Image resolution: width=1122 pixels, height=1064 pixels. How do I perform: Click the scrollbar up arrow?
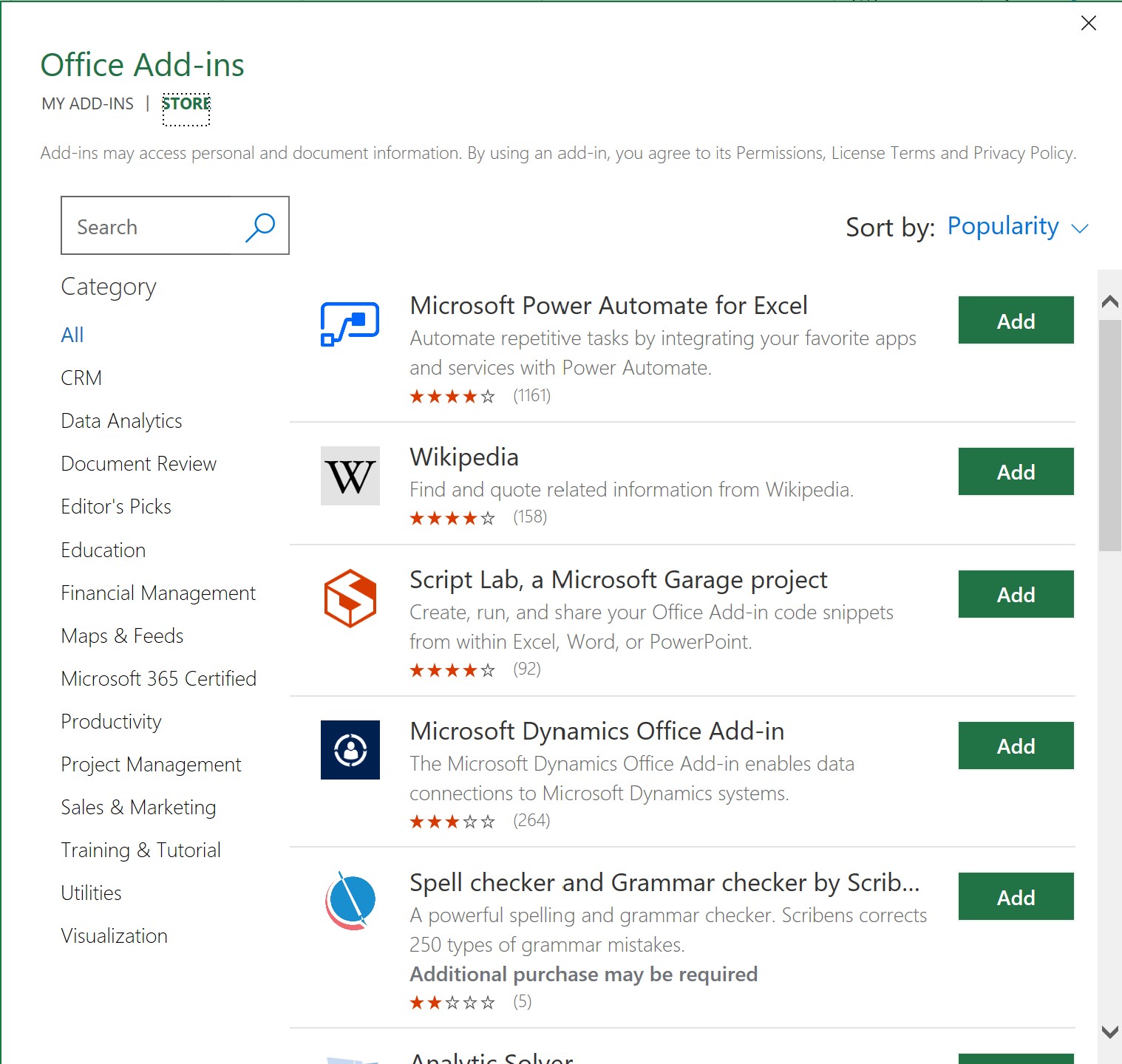point(1109,301)
